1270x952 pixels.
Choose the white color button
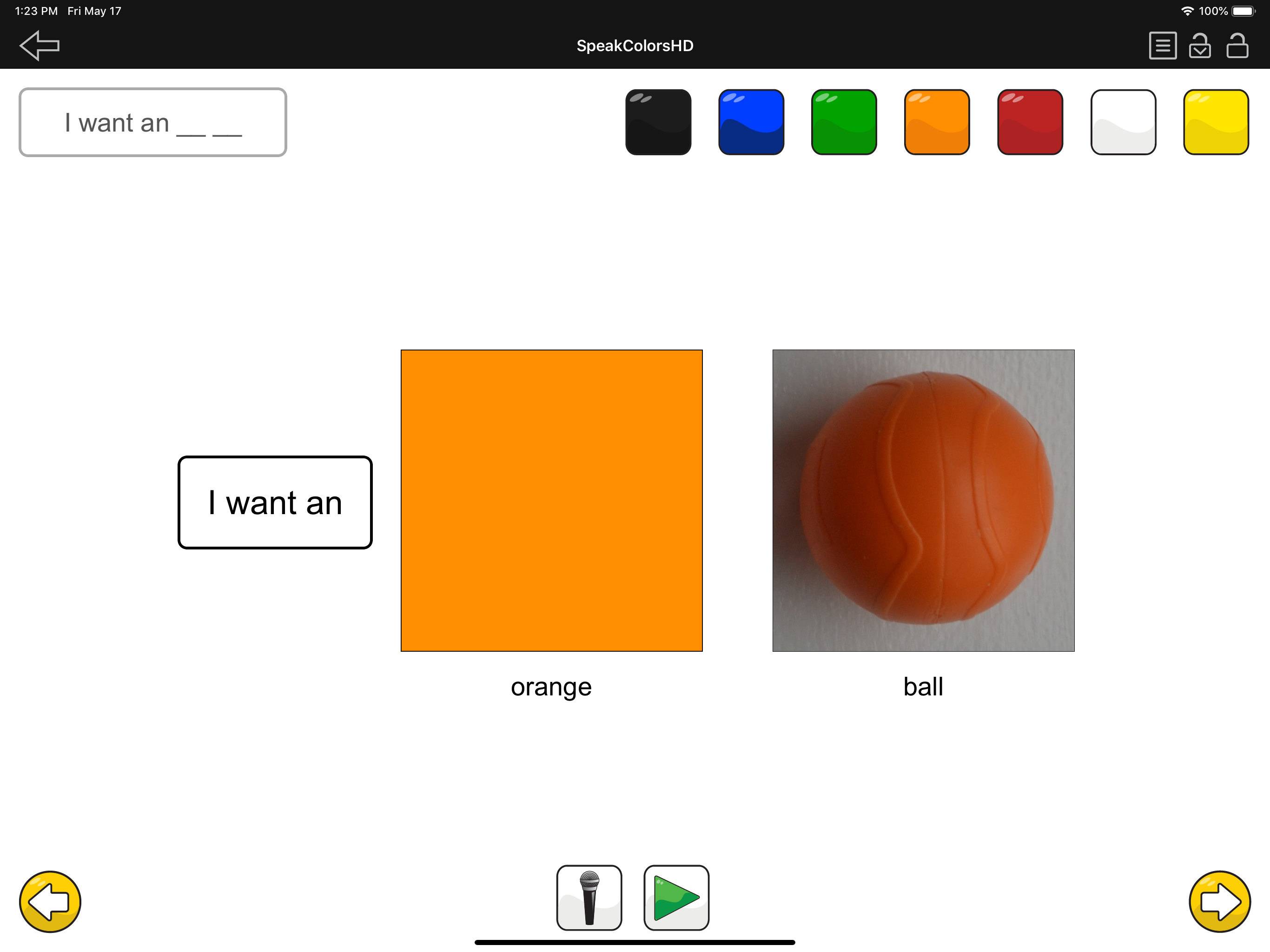pyautogui.click(x=1123, y=122)
